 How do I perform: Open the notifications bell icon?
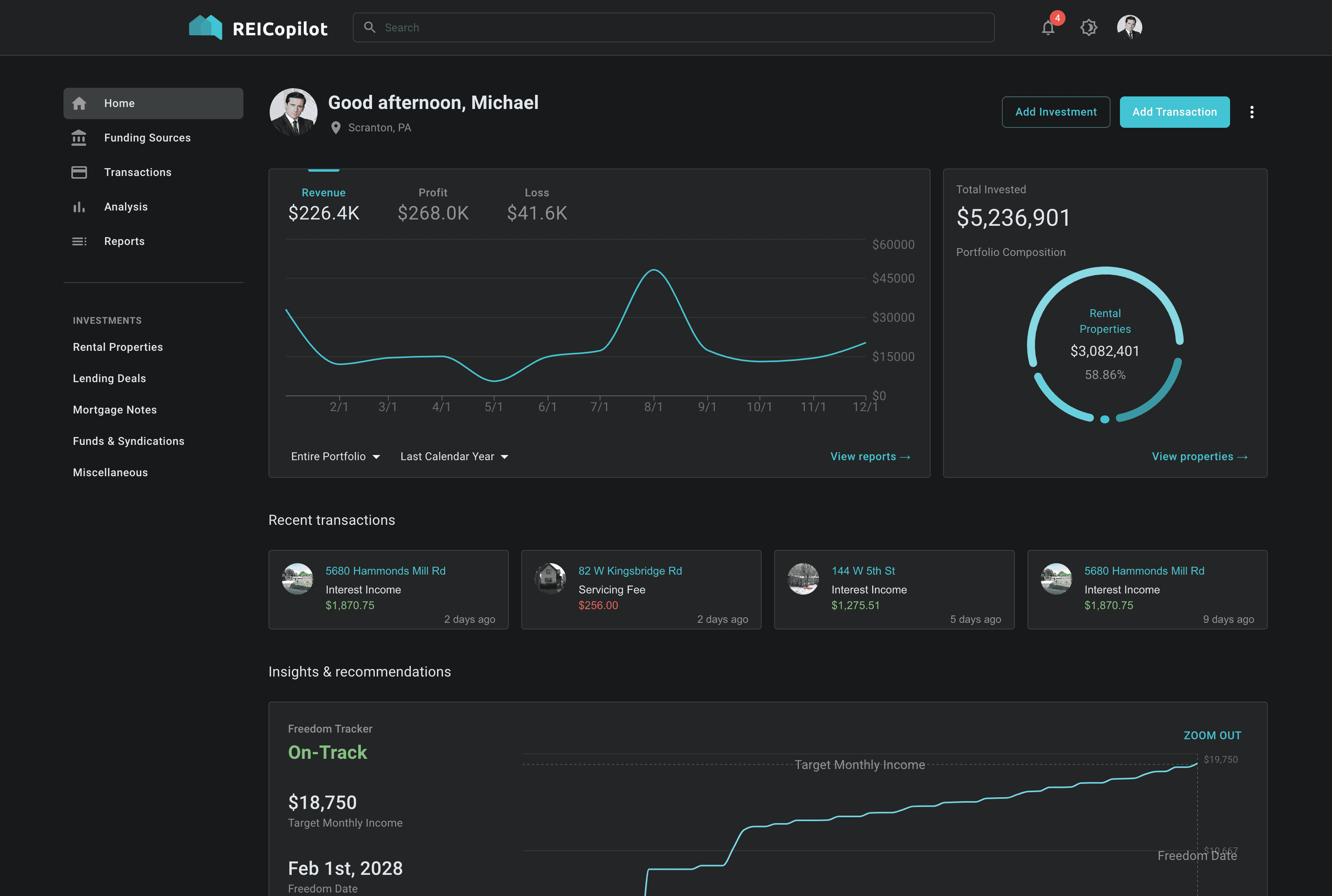point(1047,27)
